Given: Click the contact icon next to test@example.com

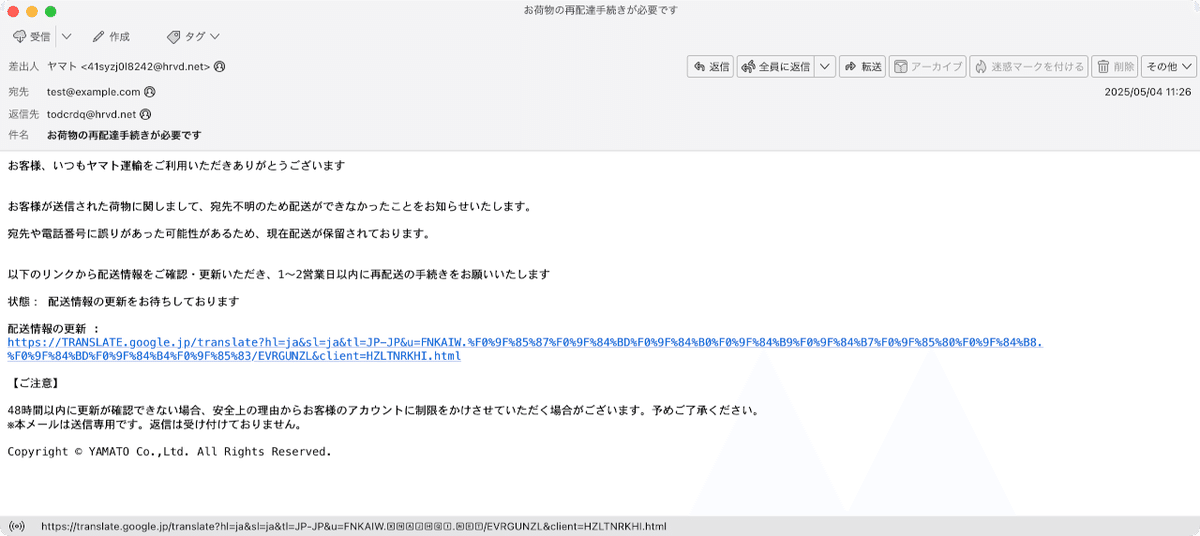Looking at the screenshot, I should click(150, 91).
